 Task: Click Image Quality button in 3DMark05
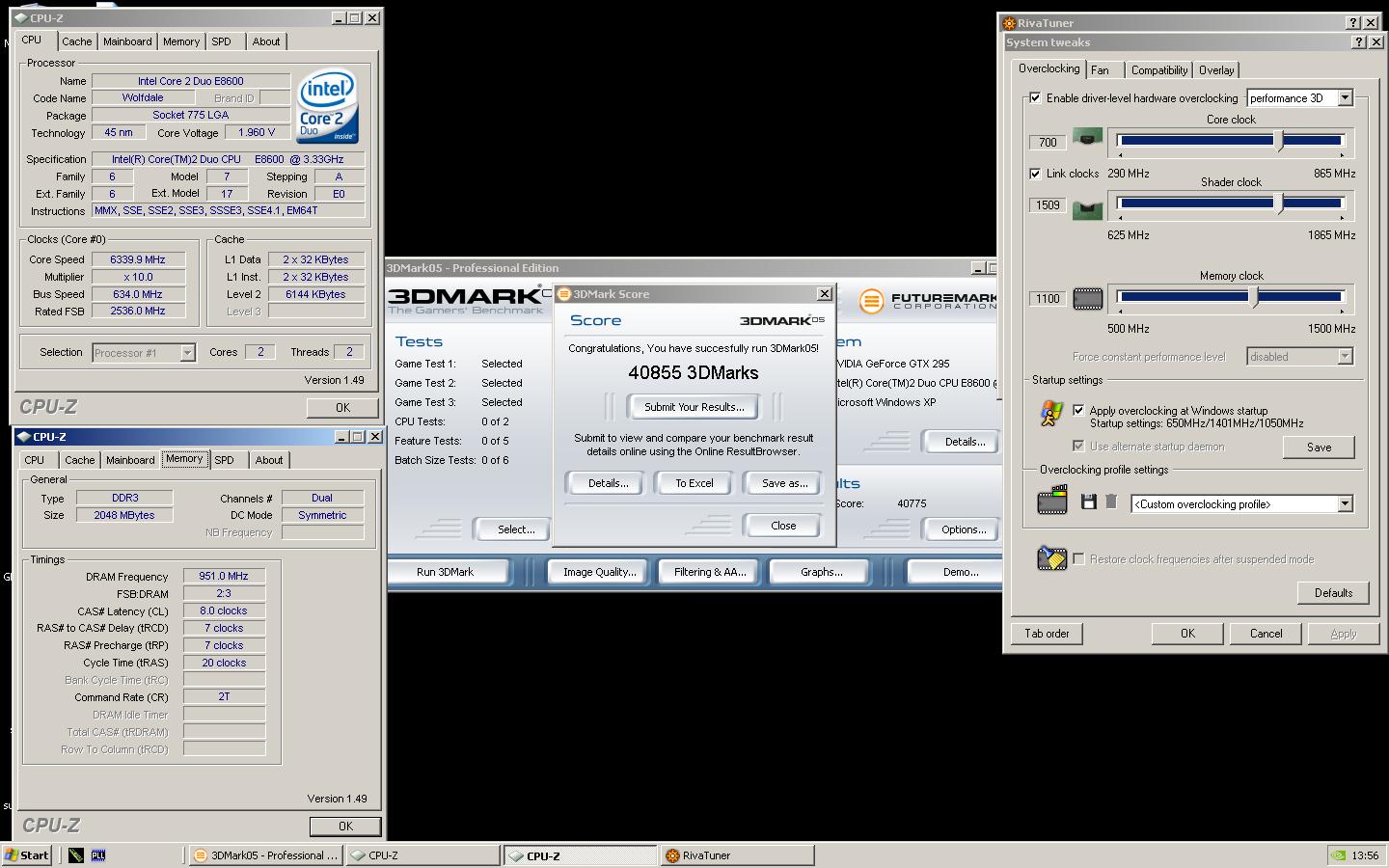(599, 572)
